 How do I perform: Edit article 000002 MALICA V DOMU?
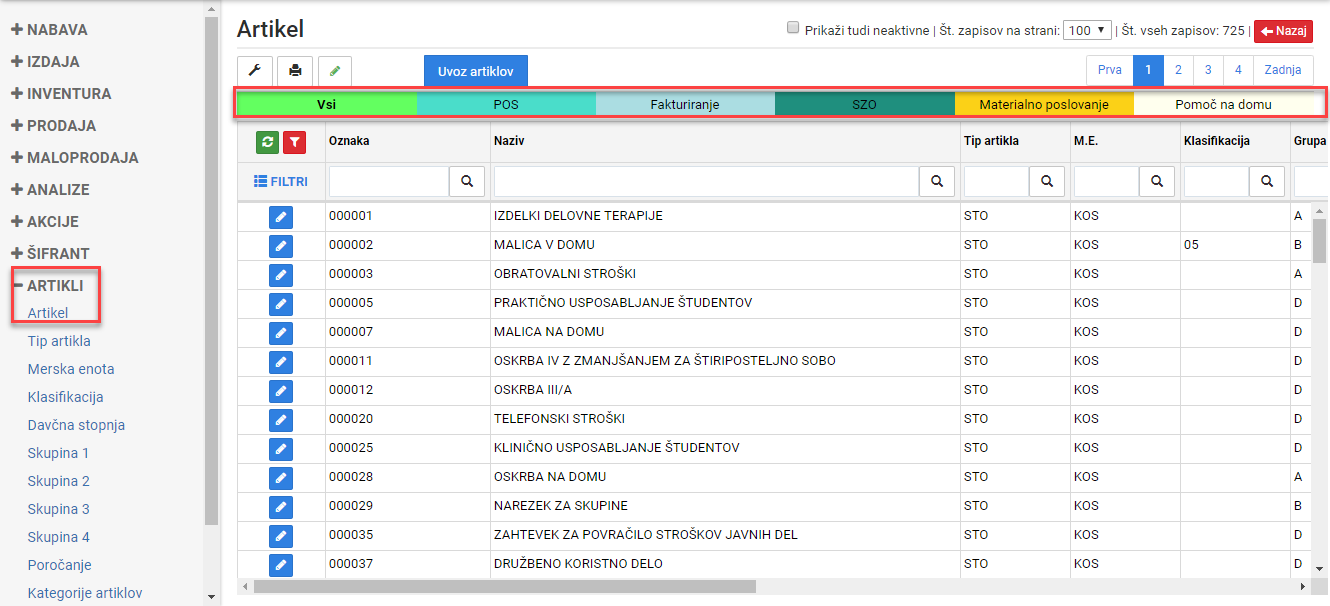[x=281, y=245]
